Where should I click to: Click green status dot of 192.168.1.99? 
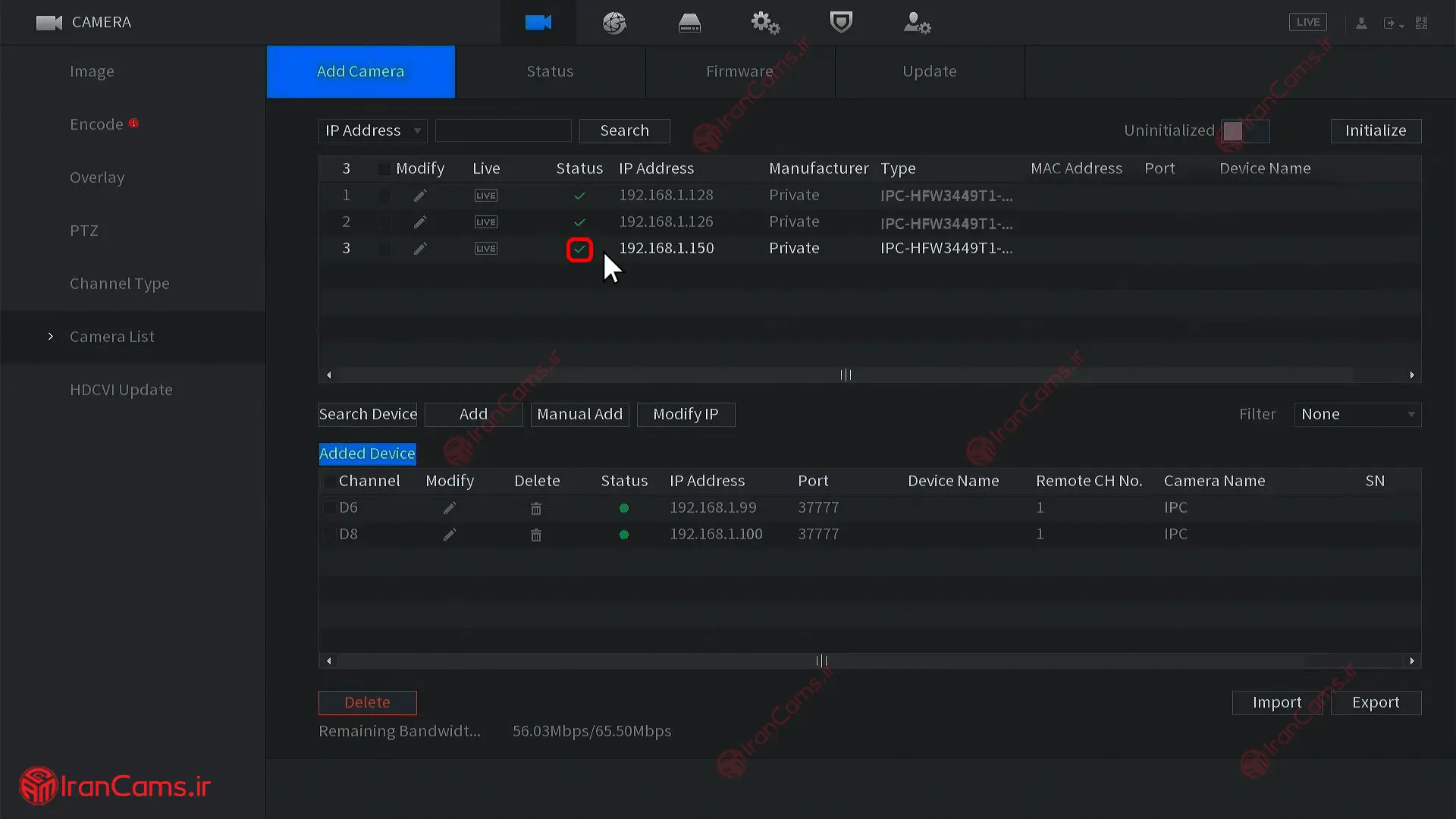[624, 508]
